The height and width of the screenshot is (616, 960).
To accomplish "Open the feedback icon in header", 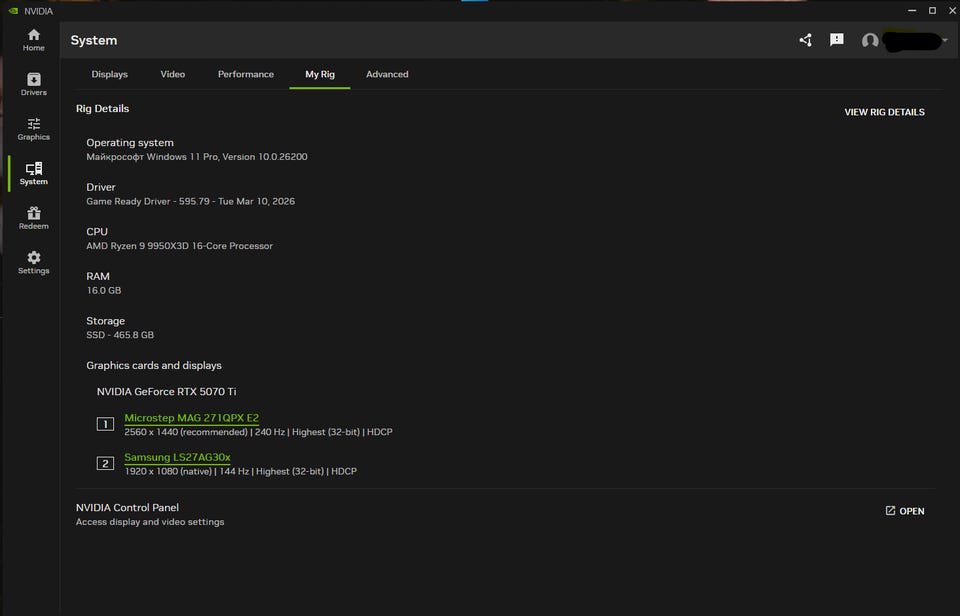I will (836, 40).
